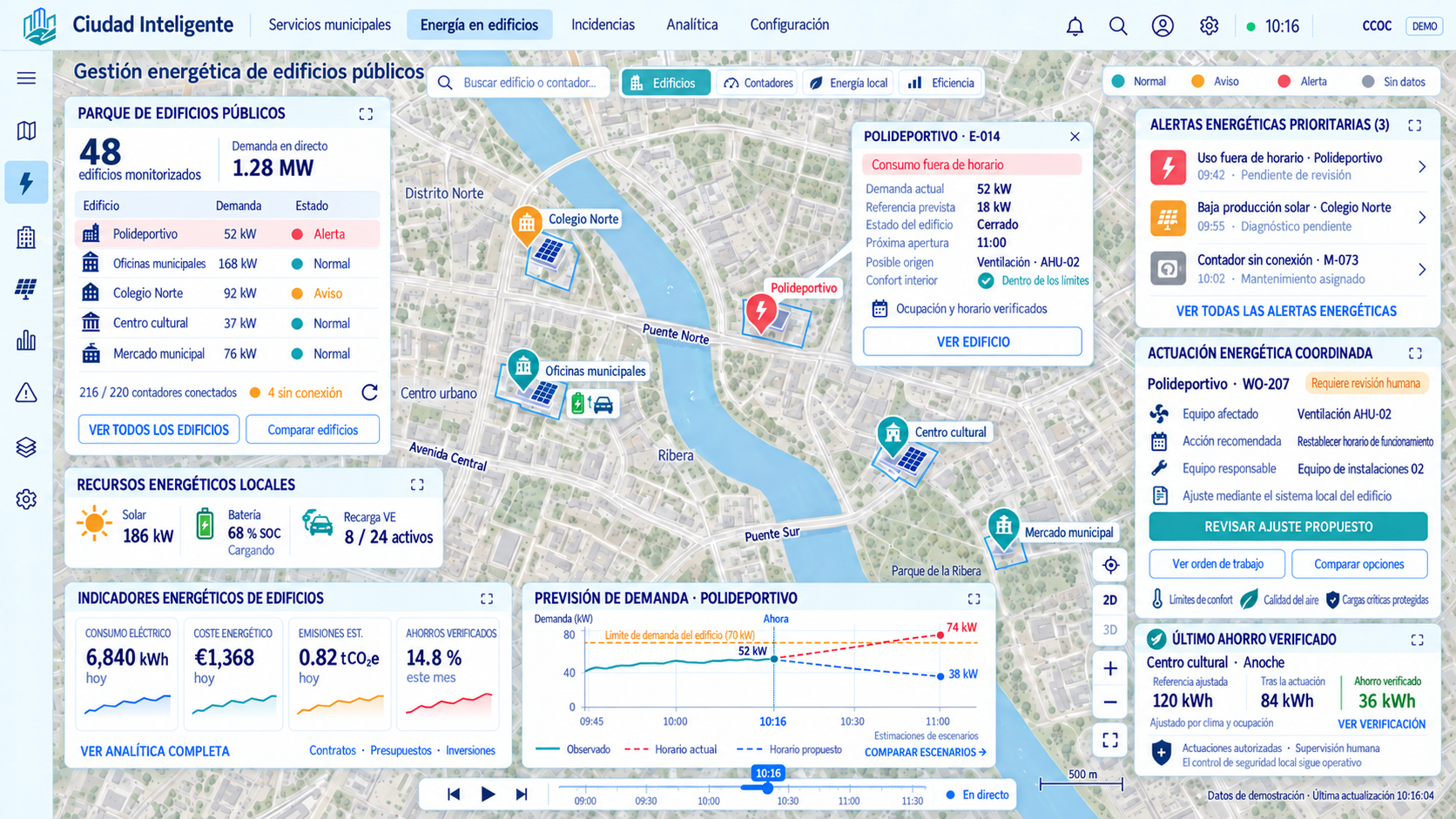Viewport: 1456px width, 819px height.
Task: Open the Baja producción solar alert chevron
Action: 1421,218
